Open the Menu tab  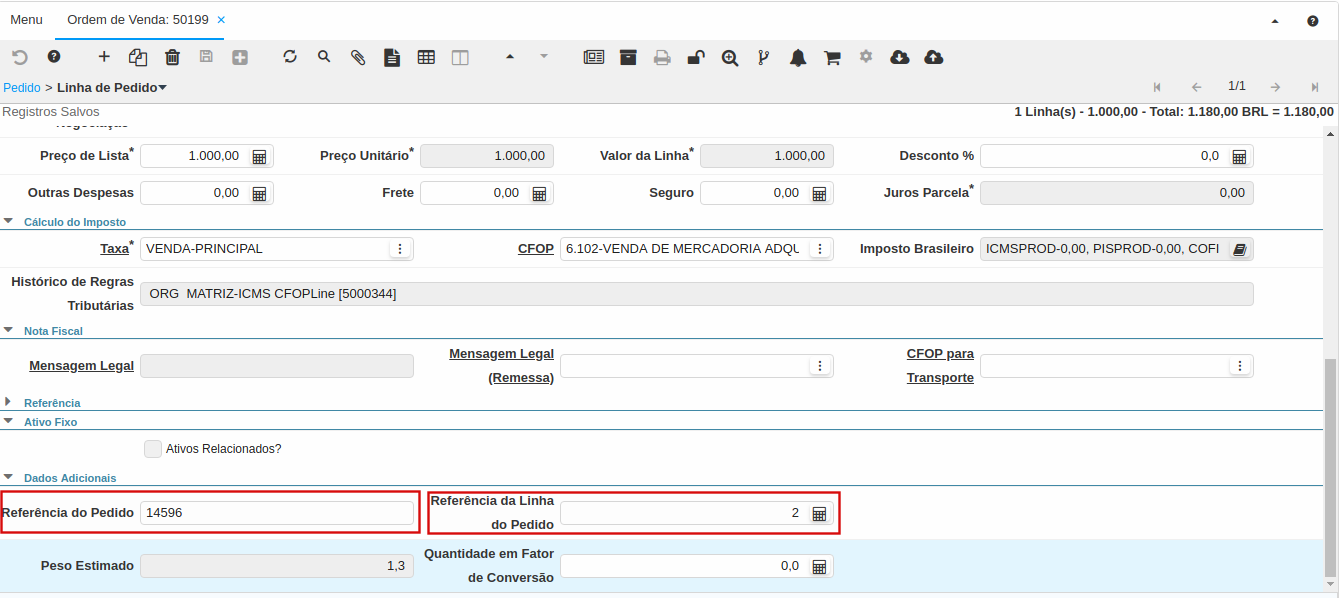[26, 20]
